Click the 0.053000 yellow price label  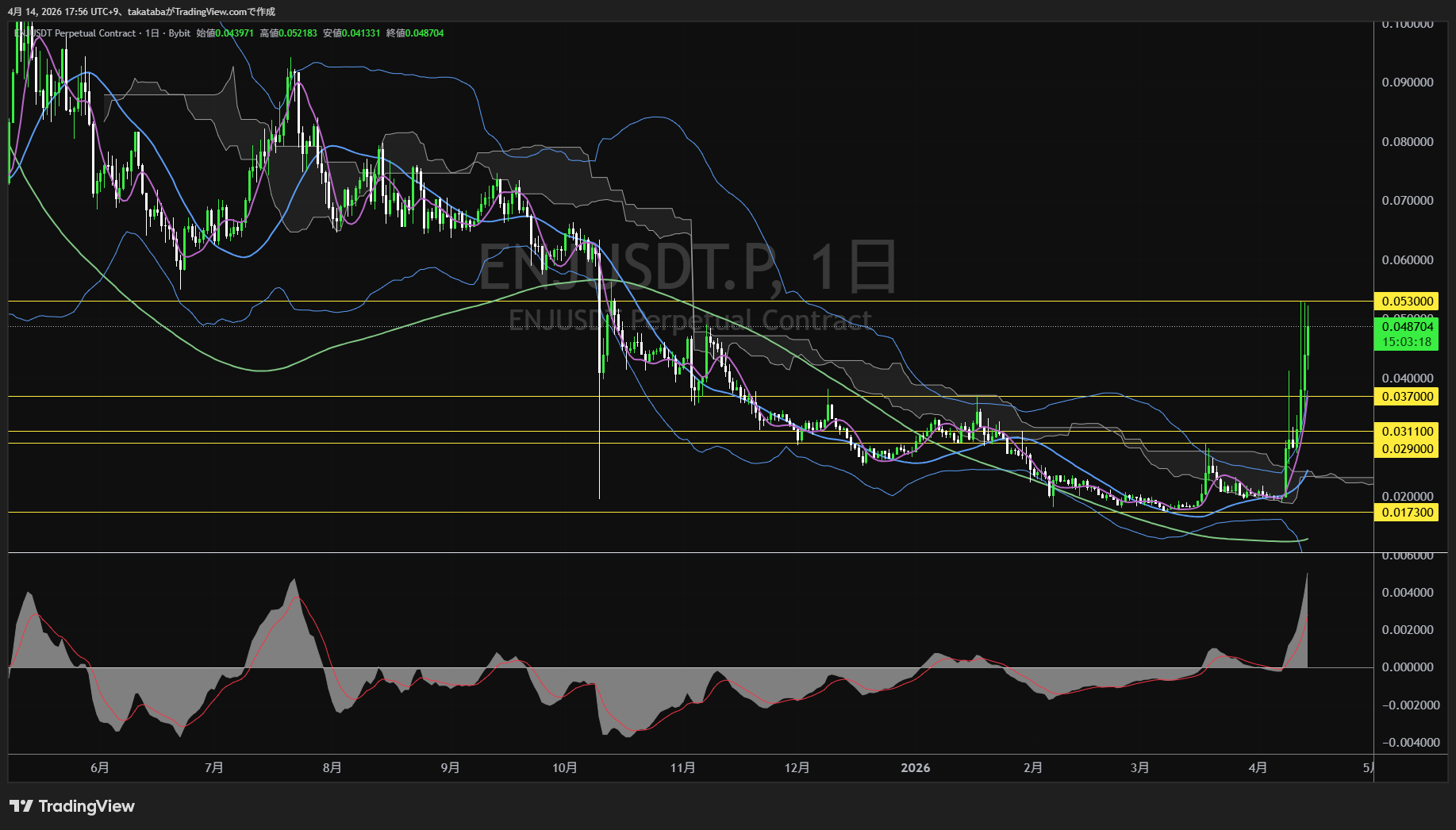pos(1407,302)
